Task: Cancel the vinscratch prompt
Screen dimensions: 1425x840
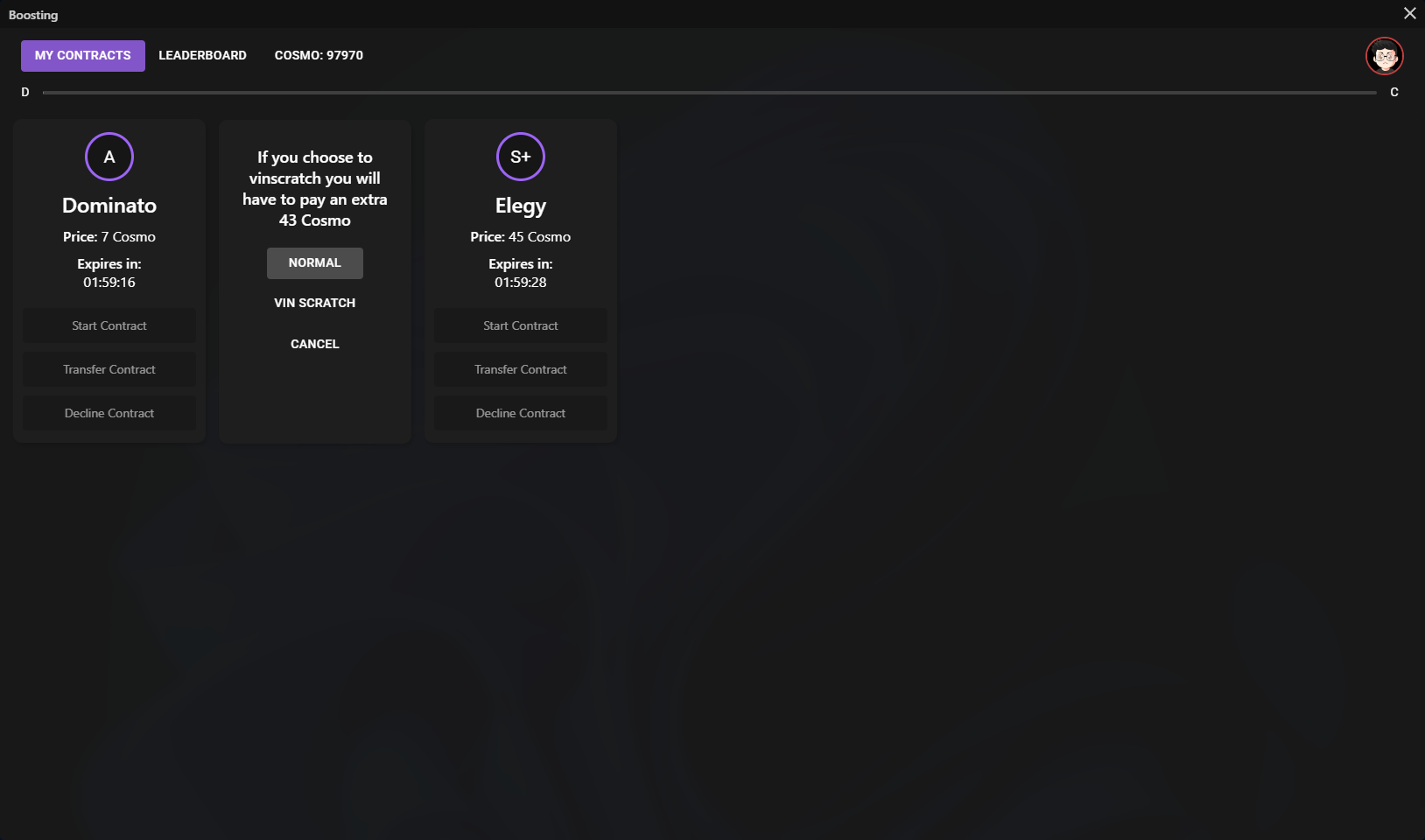Action: pyautogui.click(x=315, y=344)
